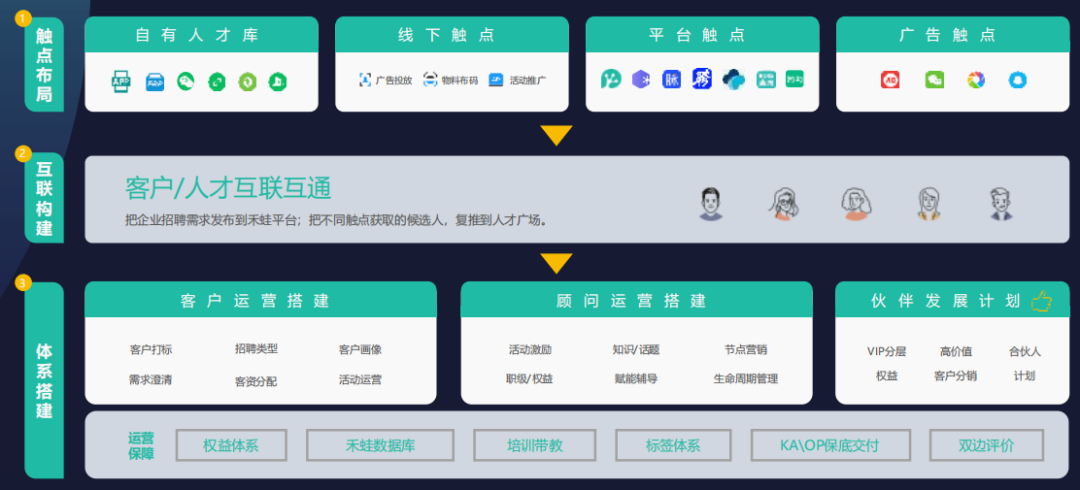Click the 客户运营搭建 header
The height and width of the screenshot is (490, 1080).
pyautogui.click(x=260, y=299)
